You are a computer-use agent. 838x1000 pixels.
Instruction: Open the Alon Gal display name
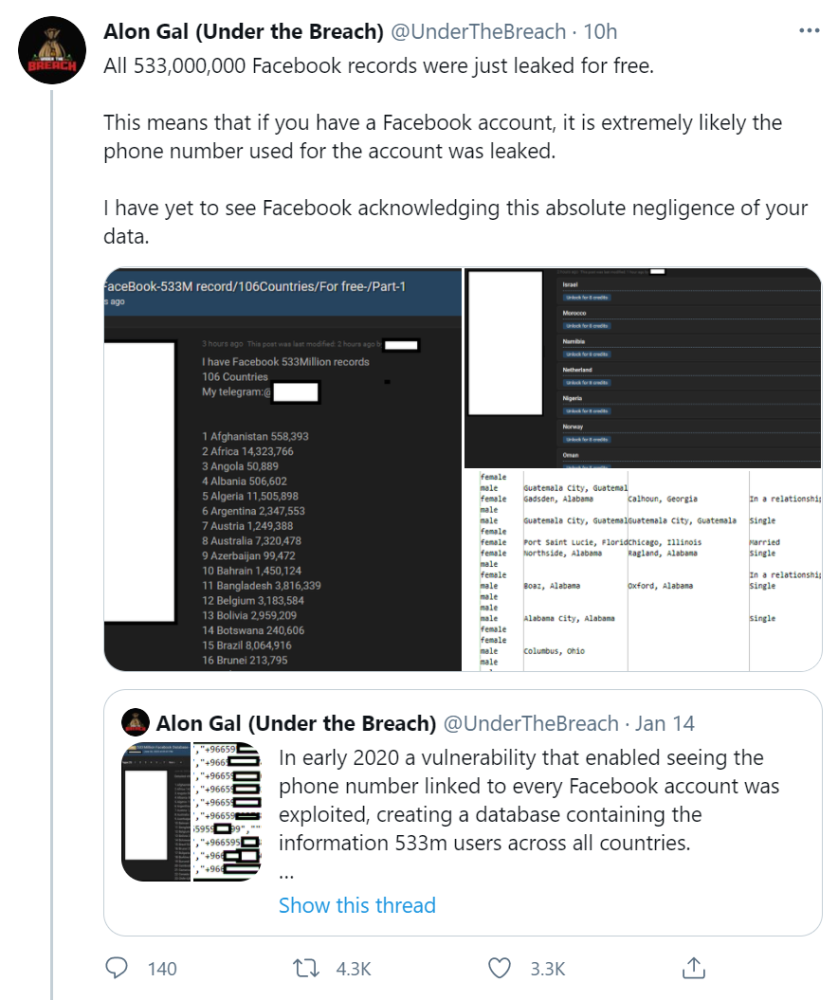point(244,31)
